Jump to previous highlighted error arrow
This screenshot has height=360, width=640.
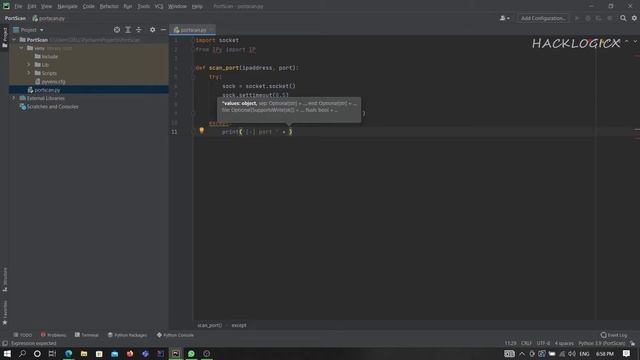click(x=627, y=42)
